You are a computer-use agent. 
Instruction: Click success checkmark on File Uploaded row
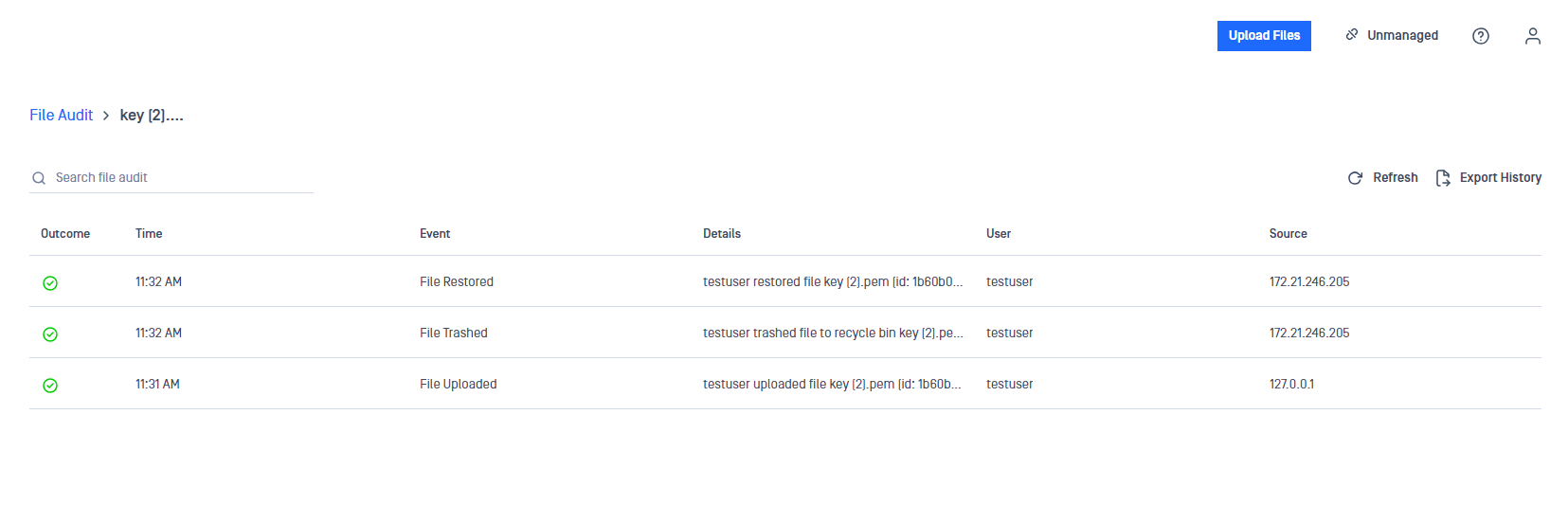(x=50, y=385)
